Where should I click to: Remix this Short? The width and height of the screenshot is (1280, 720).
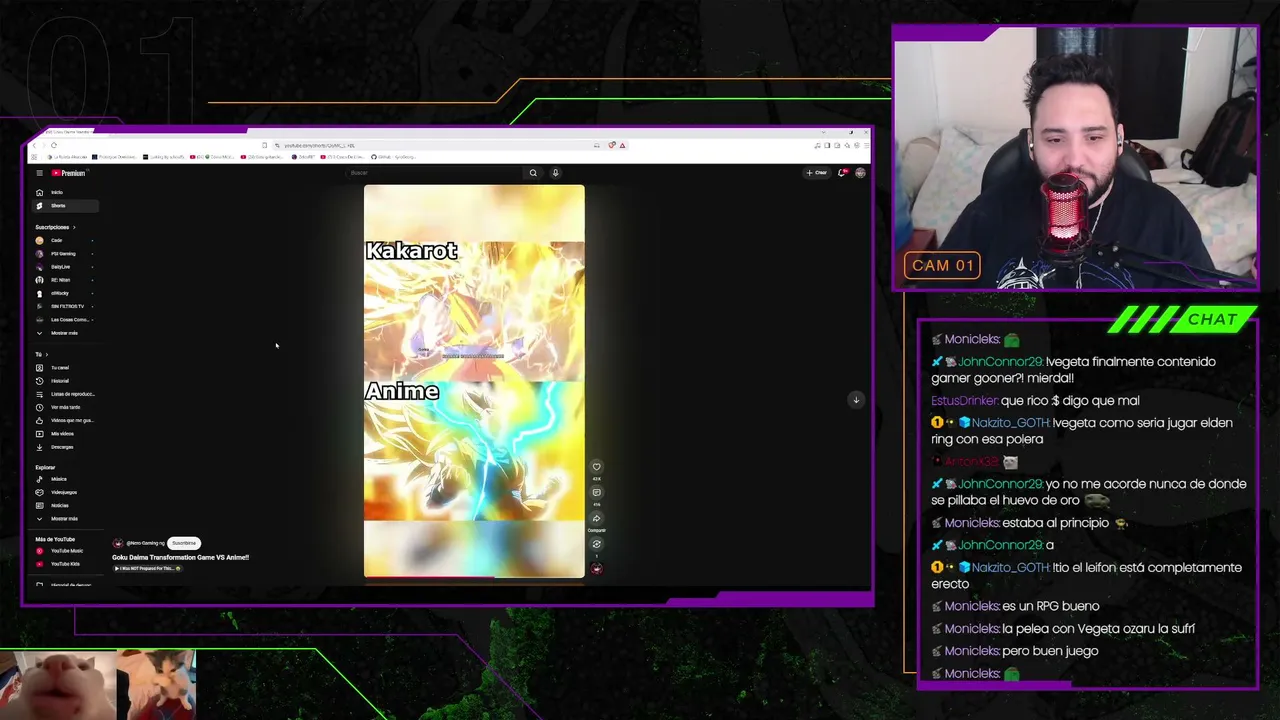point(596,544)
